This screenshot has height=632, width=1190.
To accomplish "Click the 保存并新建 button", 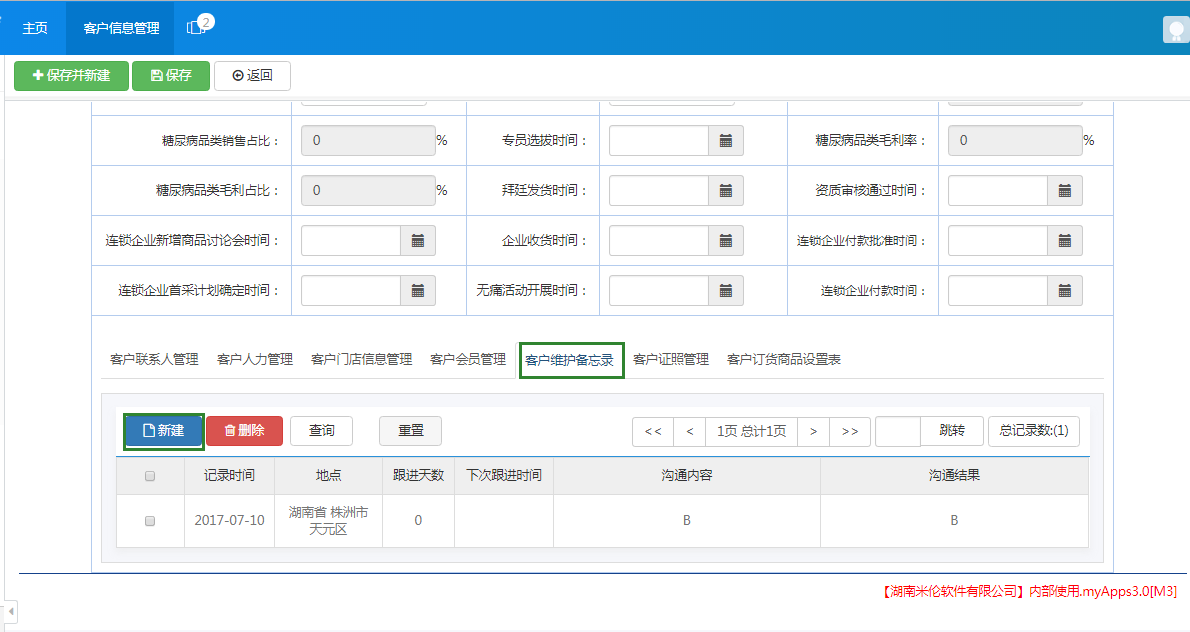I will 70,75.
